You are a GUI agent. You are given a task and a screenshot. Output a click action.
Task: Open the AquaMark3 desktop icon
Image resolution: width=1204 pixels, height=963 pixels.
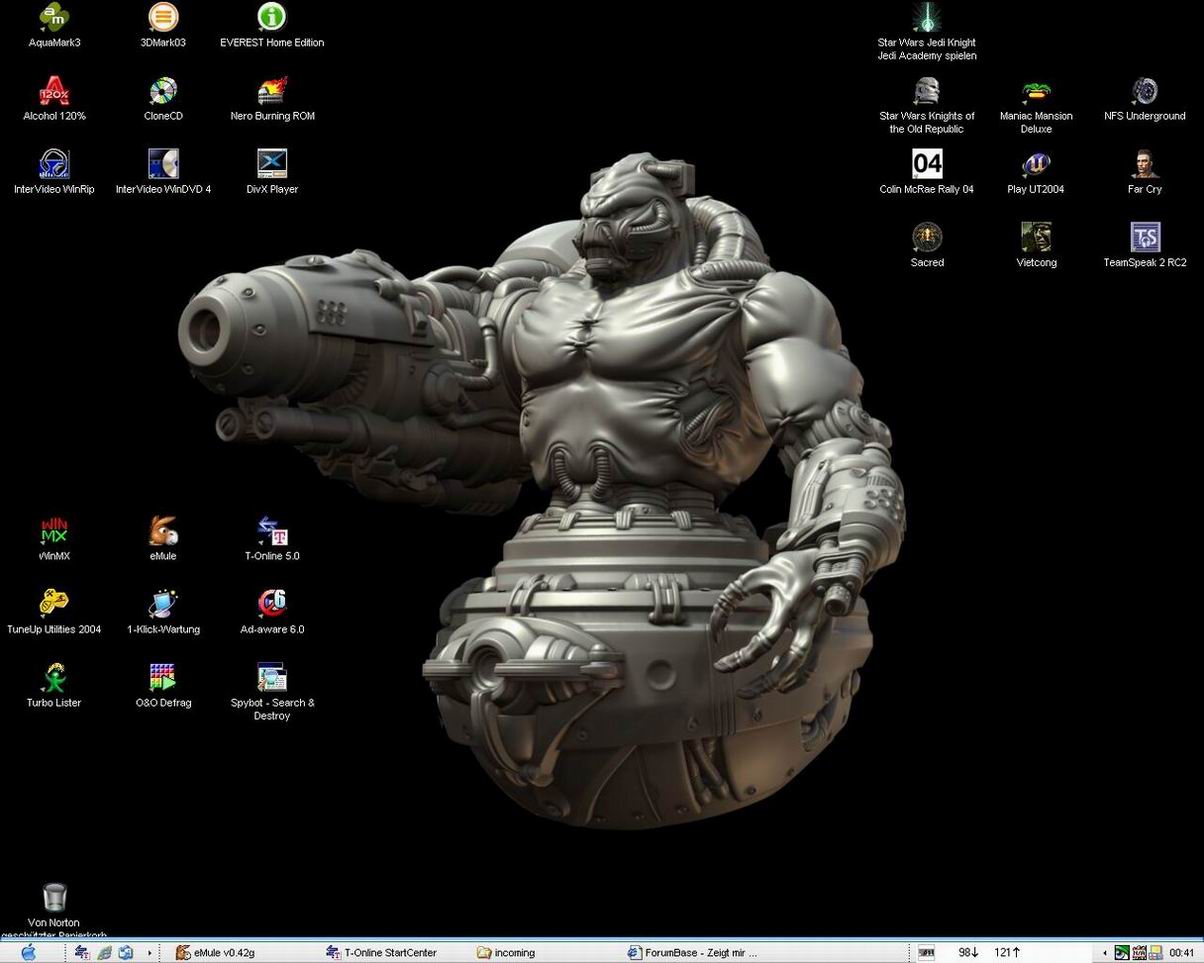coord(54,17)
